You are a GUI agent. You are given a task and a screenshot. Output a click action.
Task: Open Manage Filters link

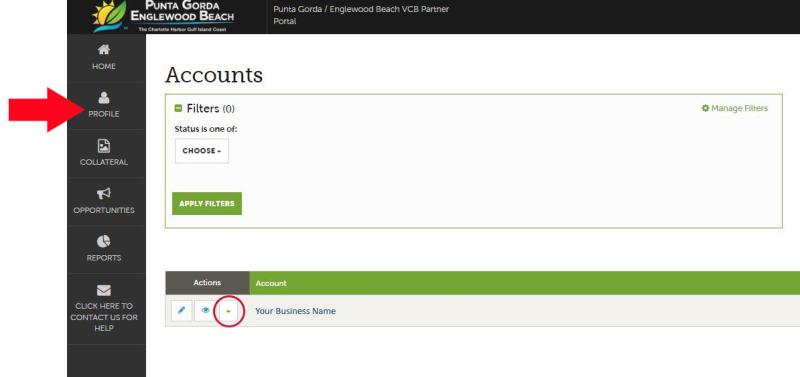pos(735,108)
